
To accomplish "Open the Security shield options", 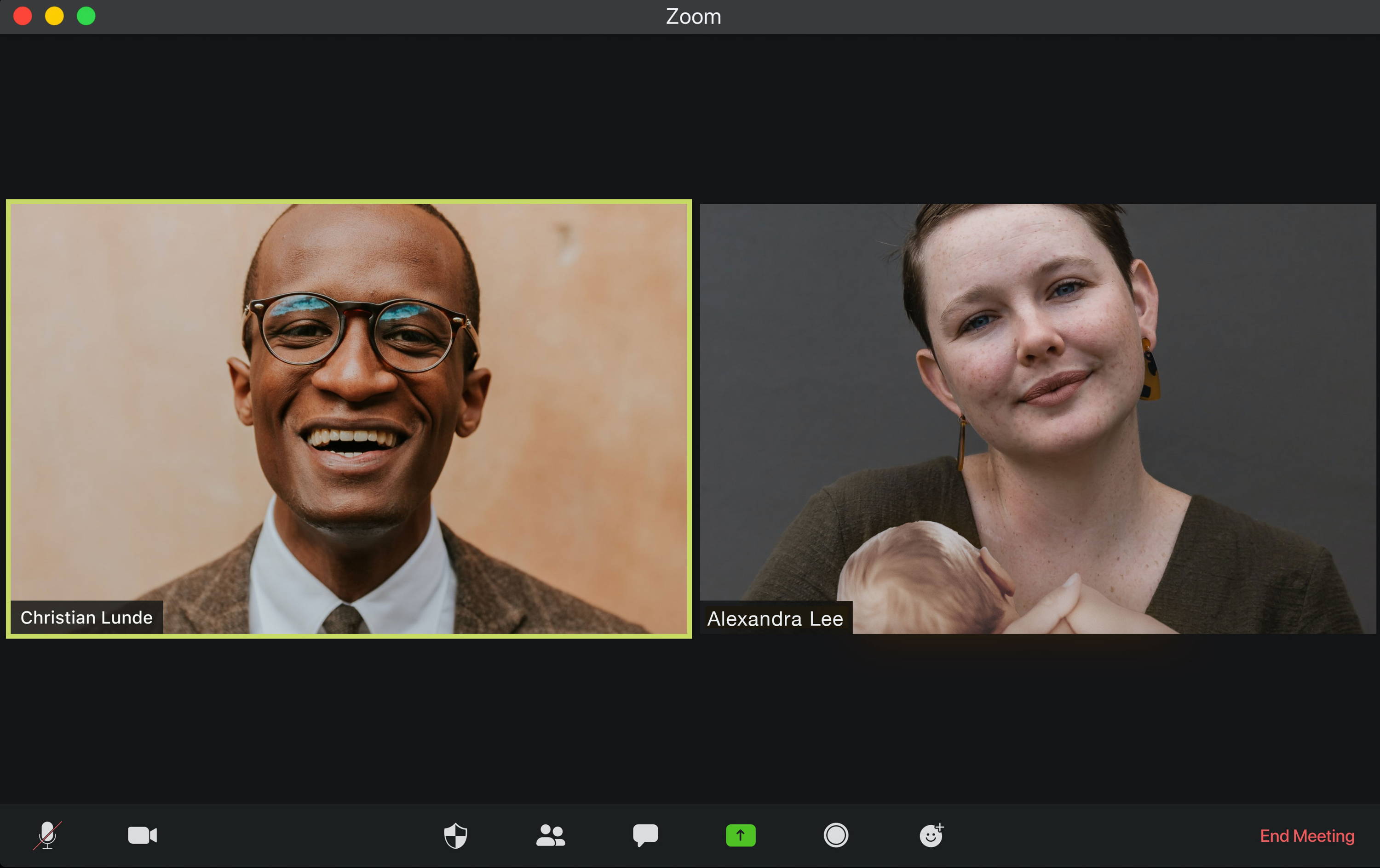I will click(x=455, y=835).
